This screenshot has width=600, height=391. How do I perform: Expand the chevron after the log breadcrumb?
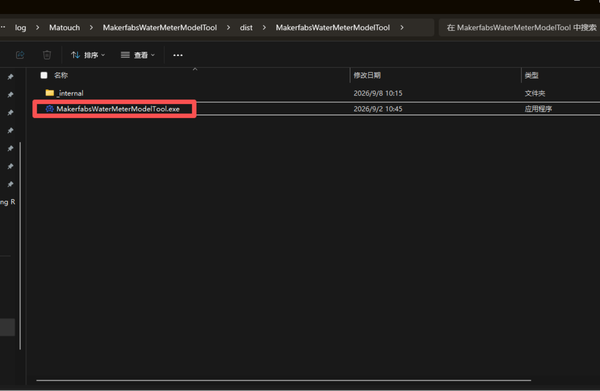[37, 28]
